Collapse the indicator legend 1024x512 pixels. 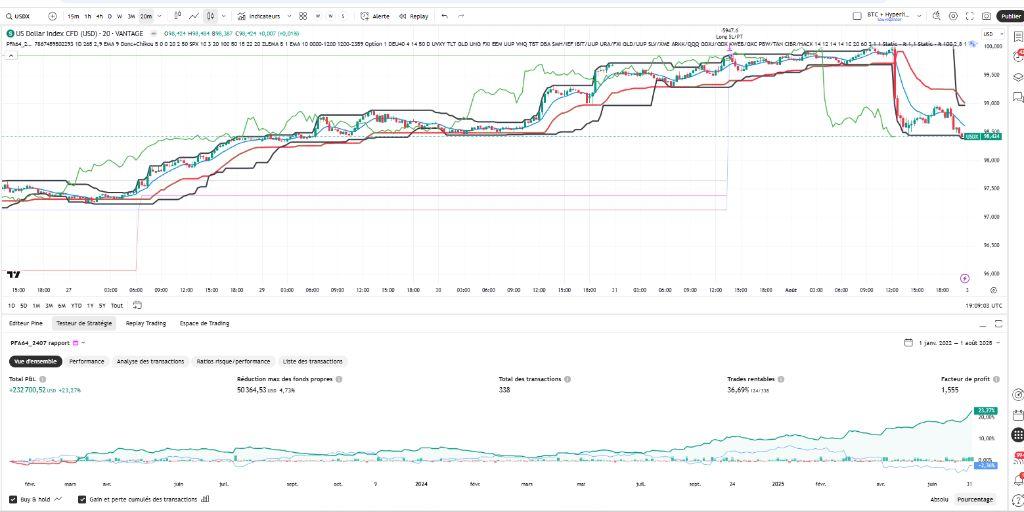(x=10, y=56)
